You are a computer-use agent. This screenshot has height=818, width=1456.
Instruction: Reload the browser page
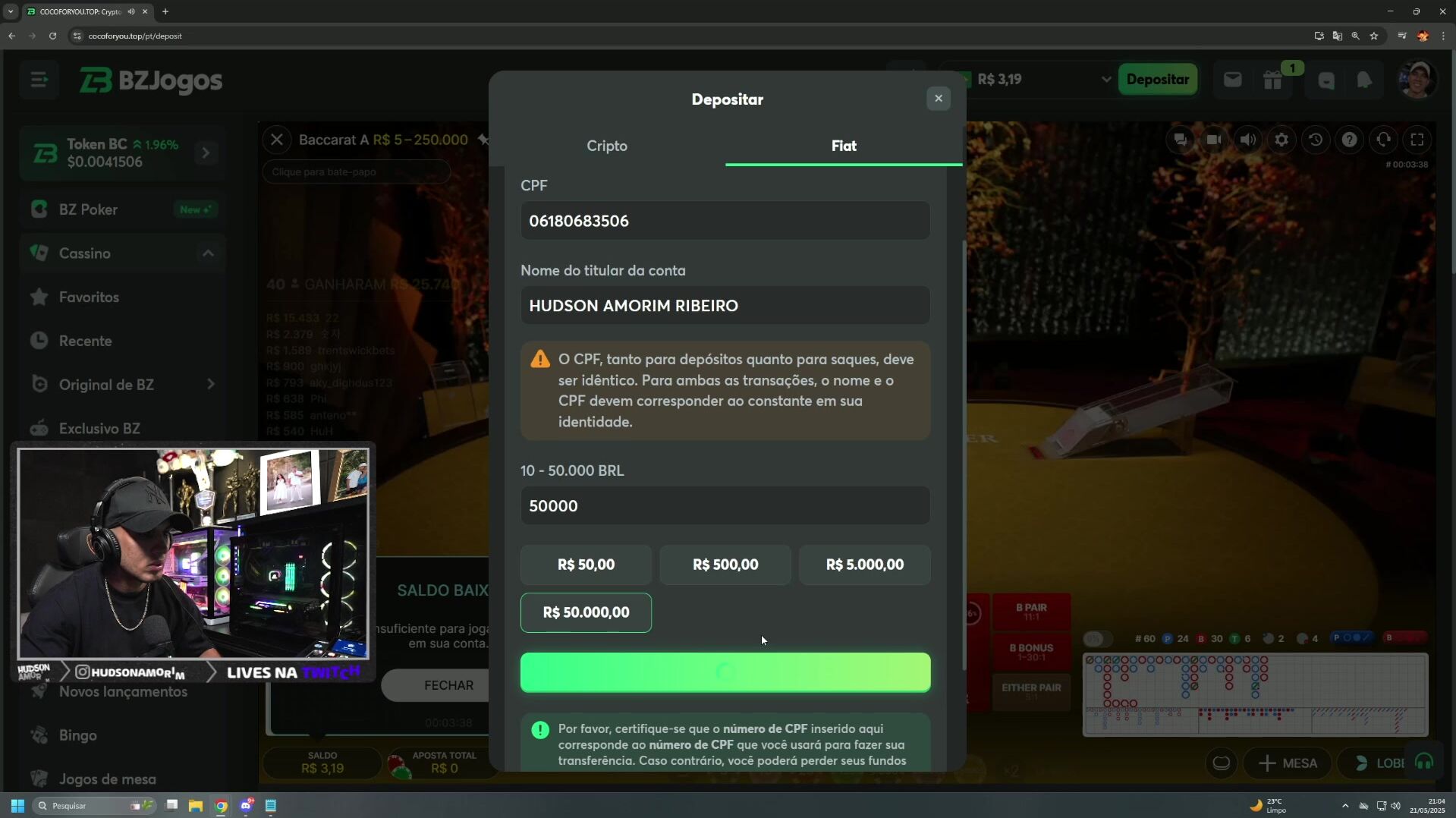(x=52, y=36)
